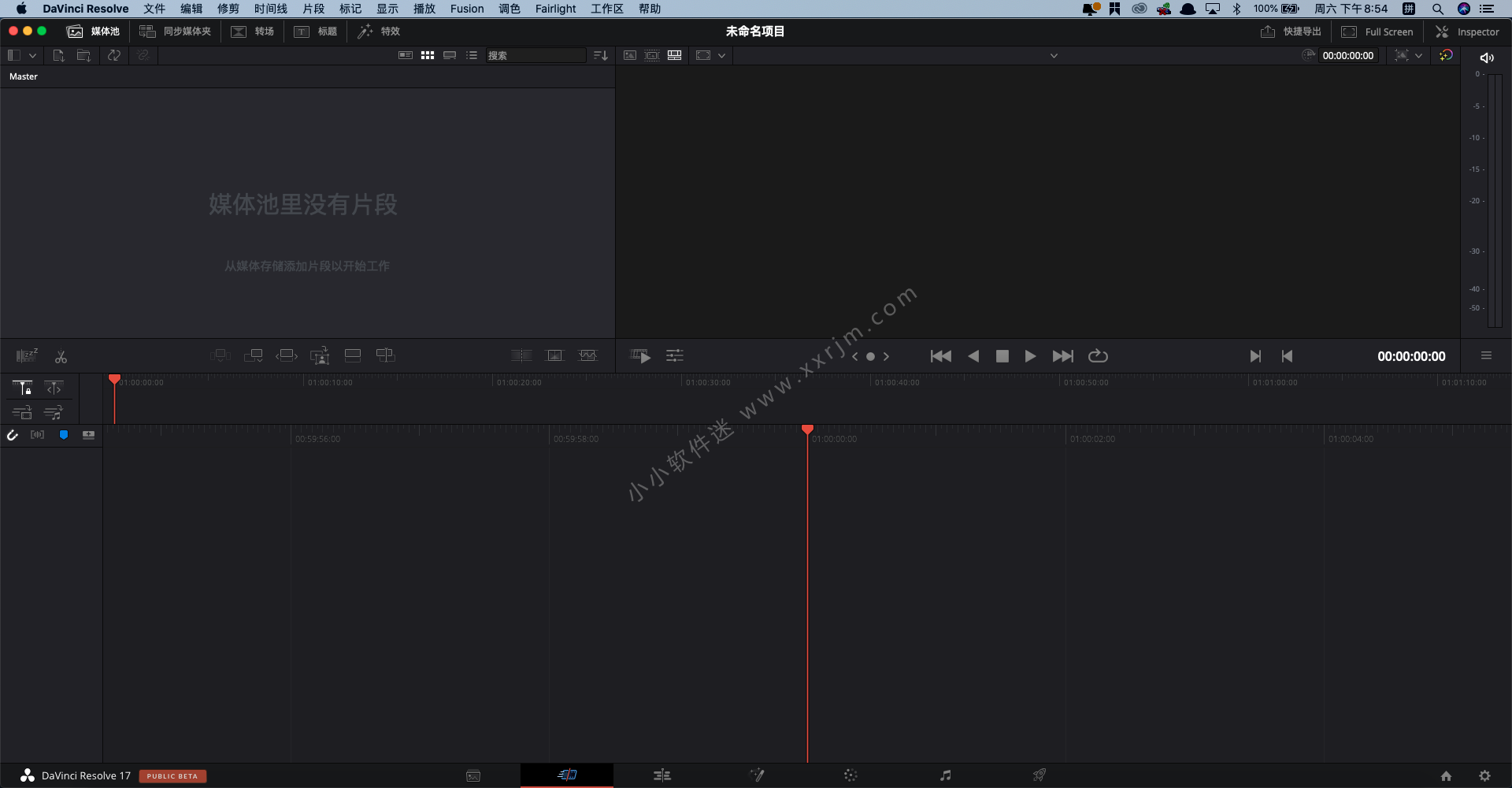Switch viewer to Source Tape mode
The width and height of the screenshot is (1512, 788).
pyautogui.click(x=652, y=55)
